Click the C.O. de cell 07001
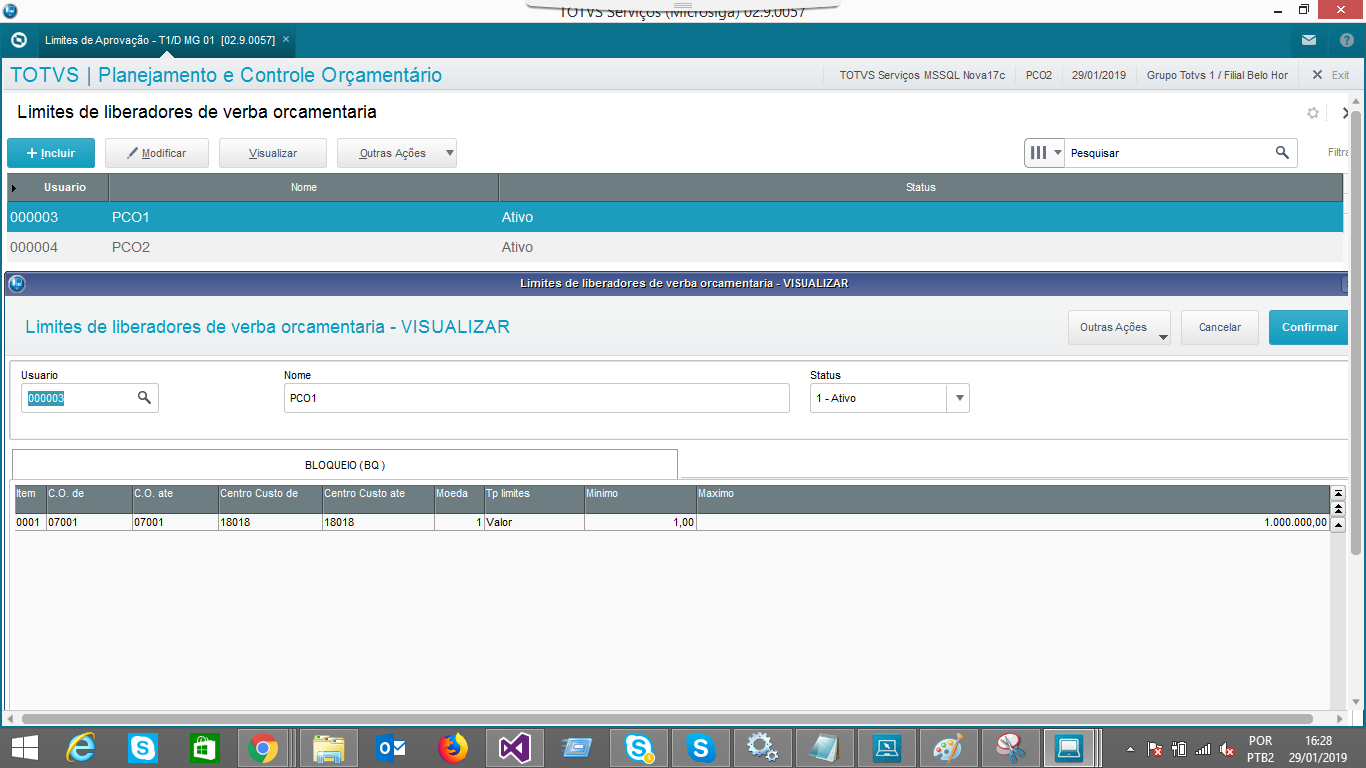 click(x=89, y=522)
